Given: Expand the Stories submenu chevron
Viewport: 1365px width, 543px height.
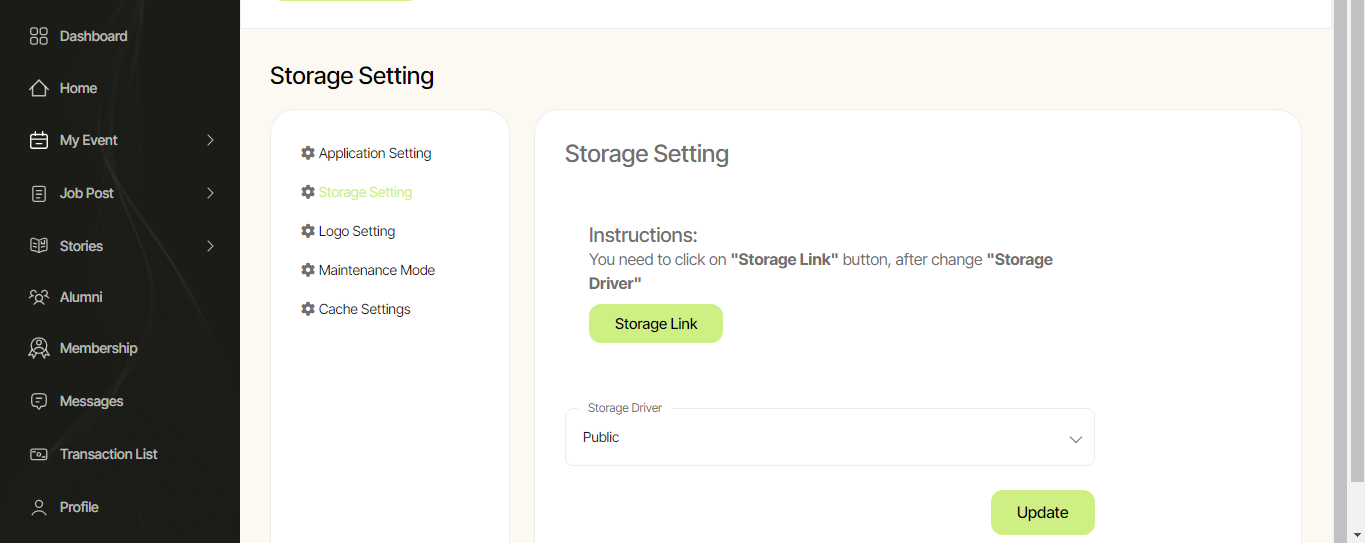Looking at the screenshot, I should (210, 245).
